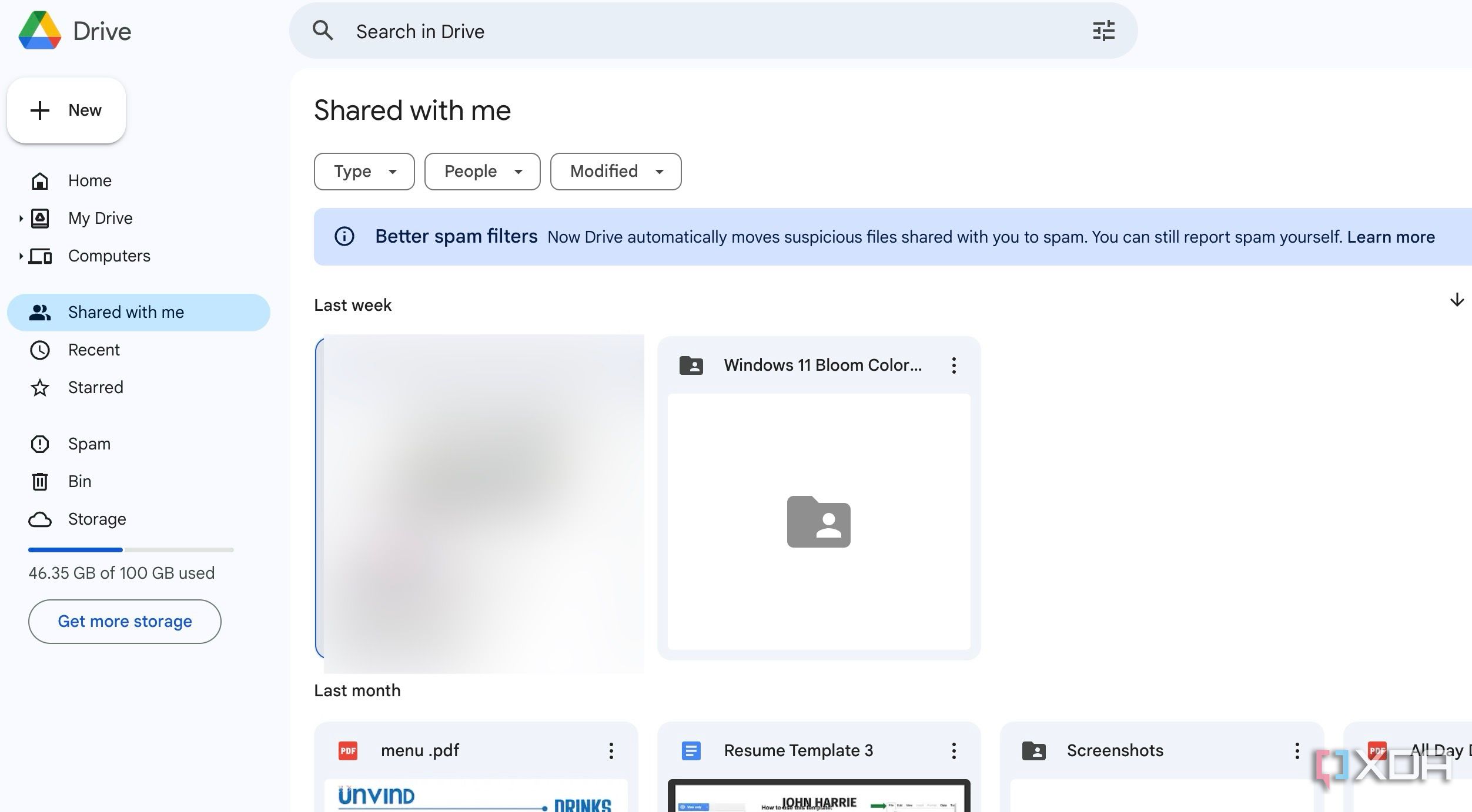Open advanced search filter options
This screenshot has width=1472, height=812.
1103,31
